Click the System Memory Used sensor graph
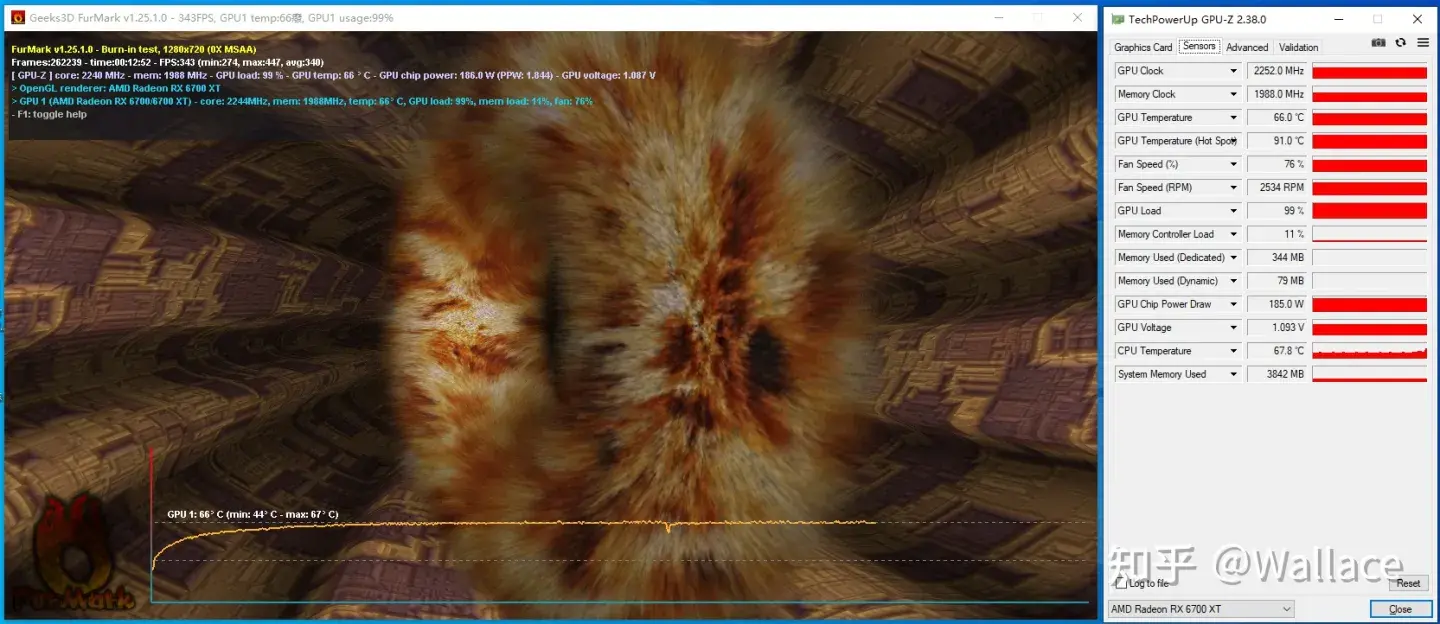Viewport: 1440px width, 624px height. 1369,374
